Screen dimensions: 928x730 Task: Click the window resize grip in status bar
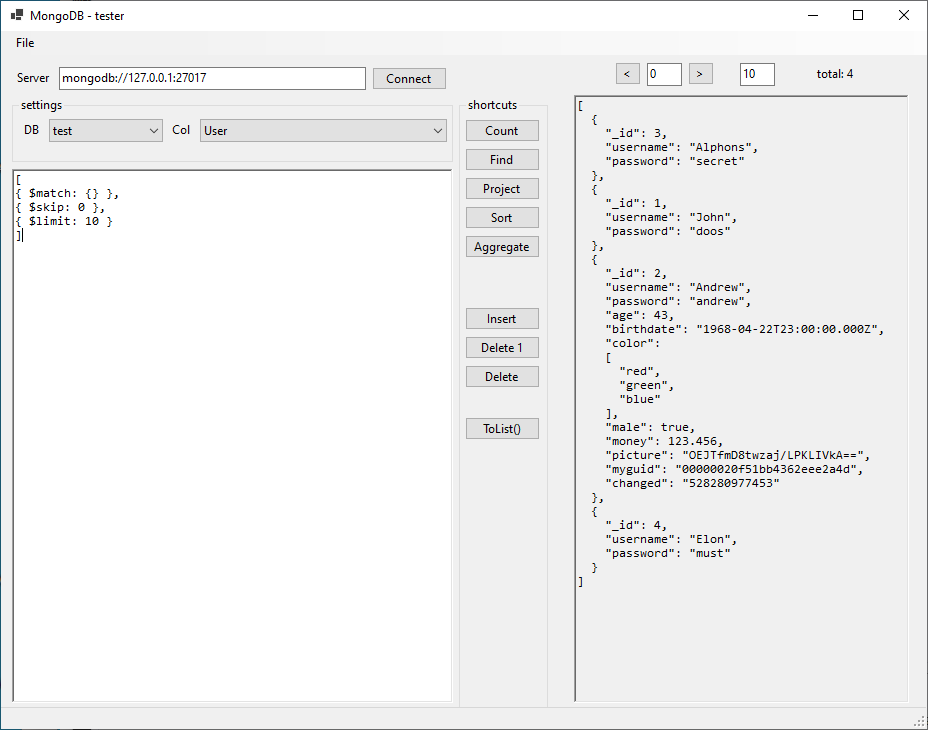[920, 721]
